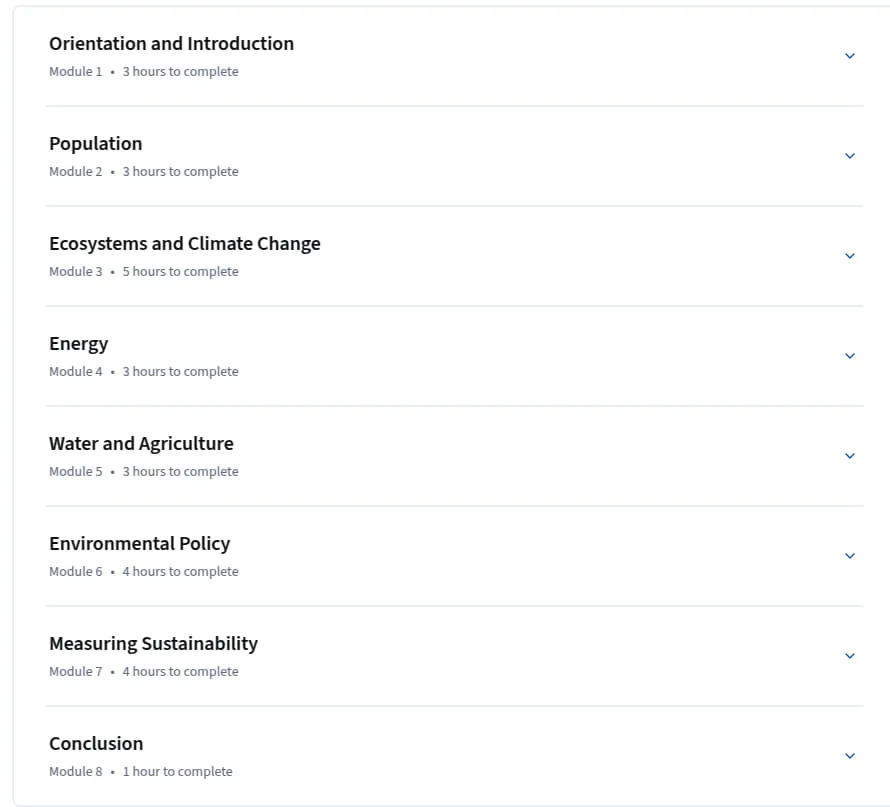Click the Water and Agriculture title
The image size is (890, 807).
pyautogui.click(x=141, y=444)
